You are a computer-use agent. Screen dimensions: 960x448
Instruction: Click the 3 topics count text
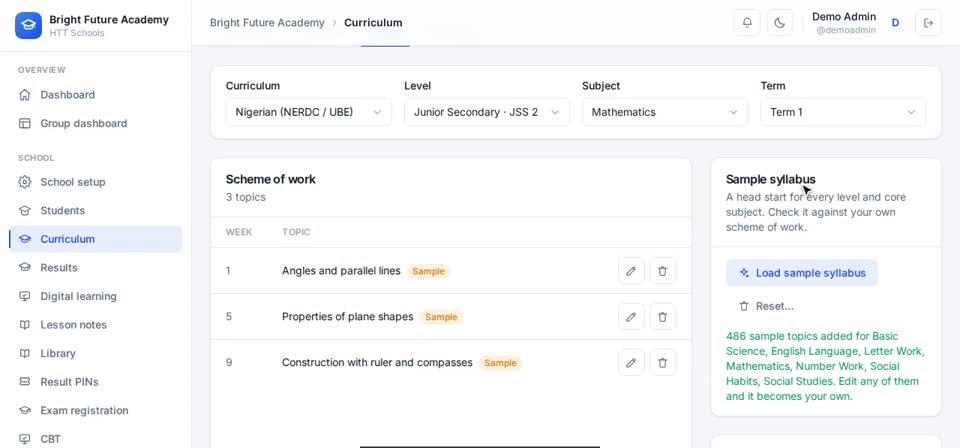coord(246,198)
